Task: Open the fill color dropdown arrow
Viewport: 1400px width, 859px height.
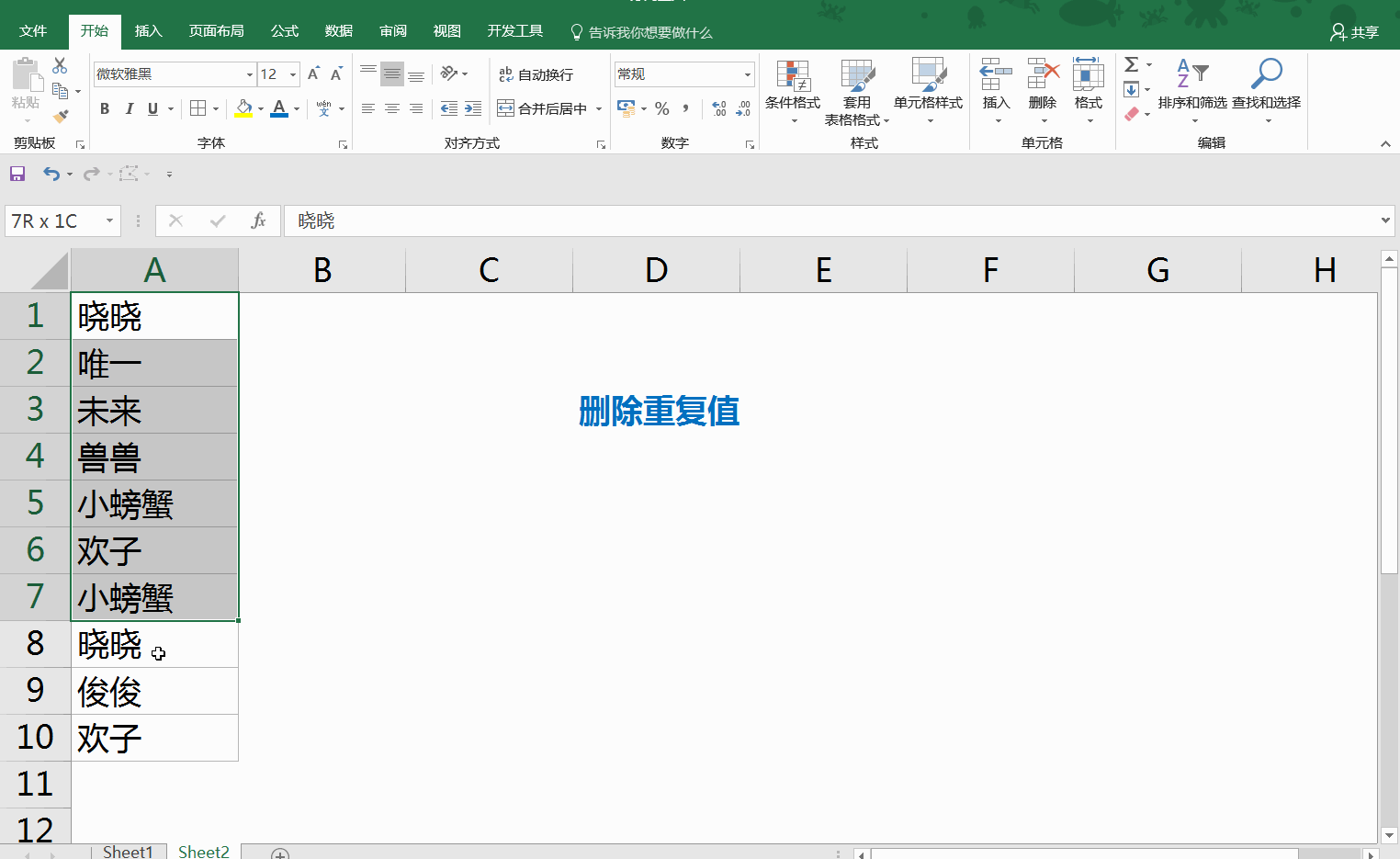Action: (x=260, y=108)
